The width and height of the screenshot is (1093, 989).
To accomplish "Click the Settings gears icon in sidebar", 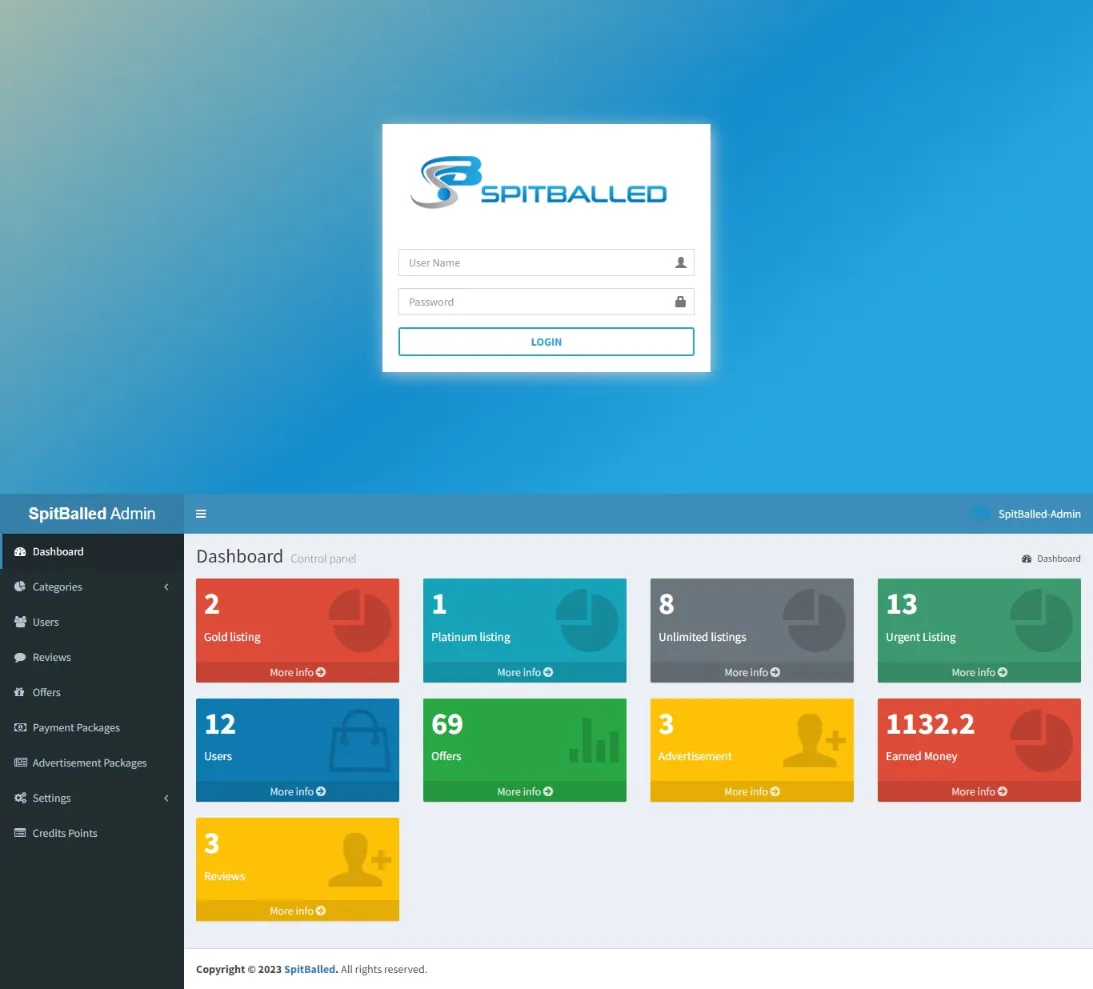I will click(20, 798).
